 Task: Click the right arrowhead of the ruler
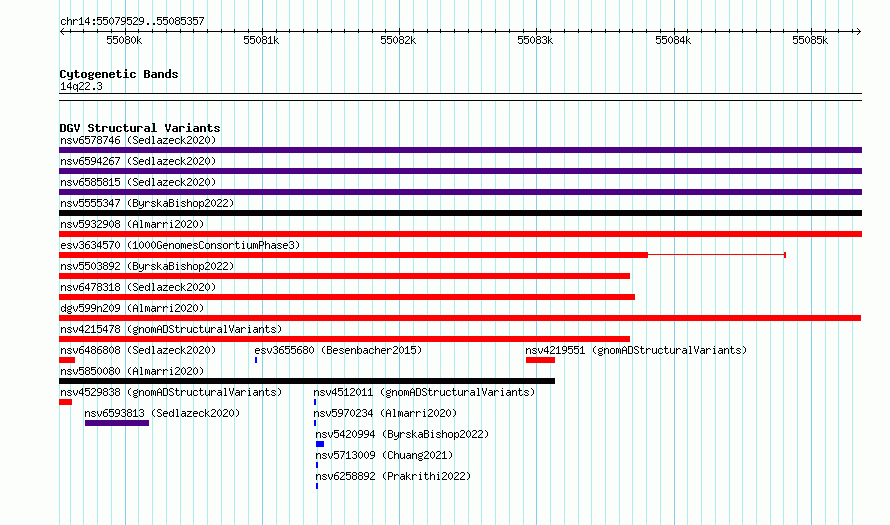coord(859,31)
